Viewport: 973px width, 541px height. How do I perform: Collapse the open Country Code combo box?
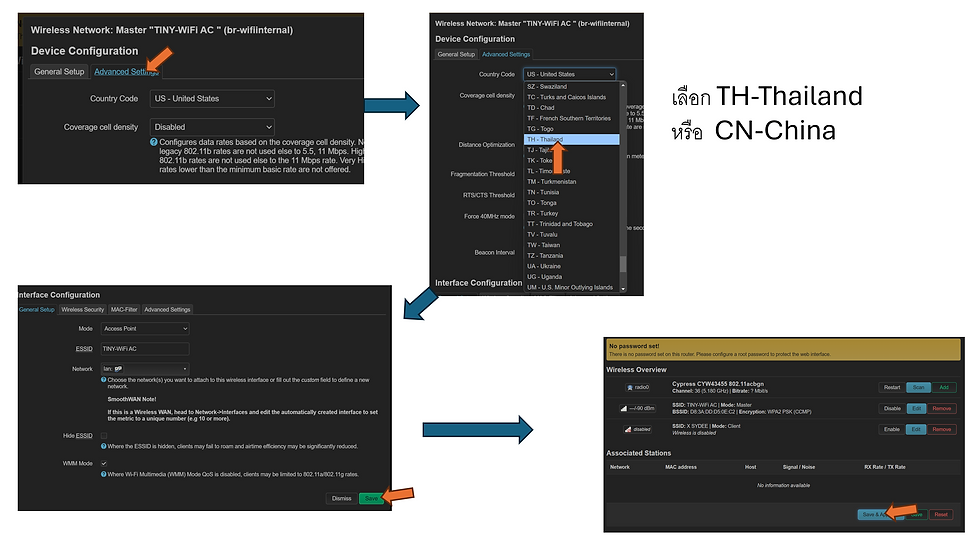coord(570,74)
